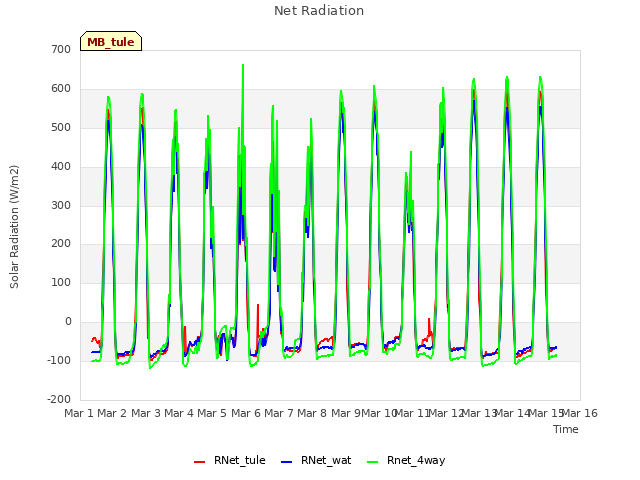Click the 500 y-axis tick label
The height and width of the screenshot is (480, 640).
[61, 127]
